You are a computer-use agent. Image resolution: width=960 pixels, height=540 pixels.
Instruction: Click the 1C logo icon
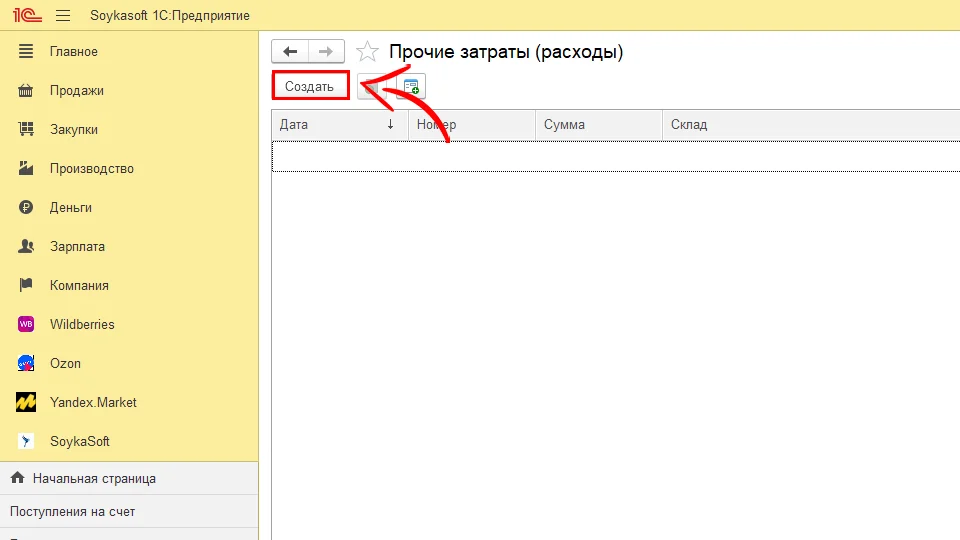(25, 16)
